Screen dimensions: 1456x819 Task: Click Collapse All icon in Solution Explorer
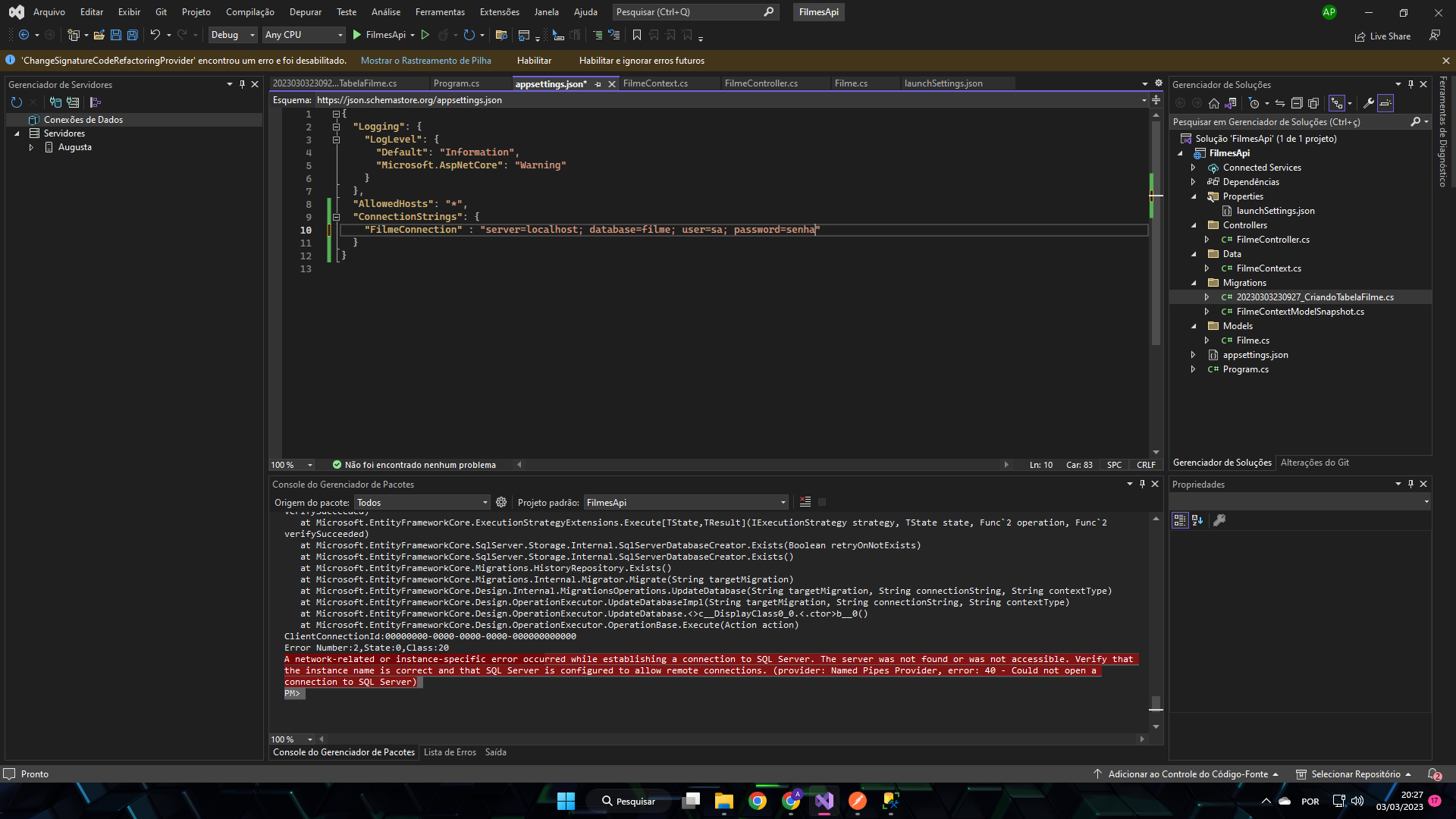coord(1297,103)
